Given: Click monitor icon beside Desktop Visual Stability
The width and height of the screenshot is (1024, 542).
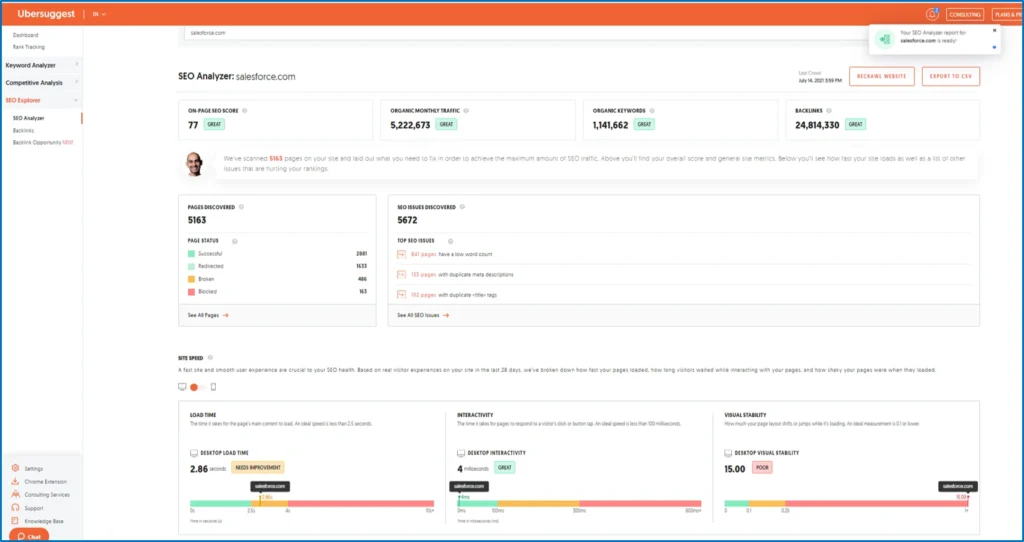Looking at the screenshot, I should (x=728, y=453).
